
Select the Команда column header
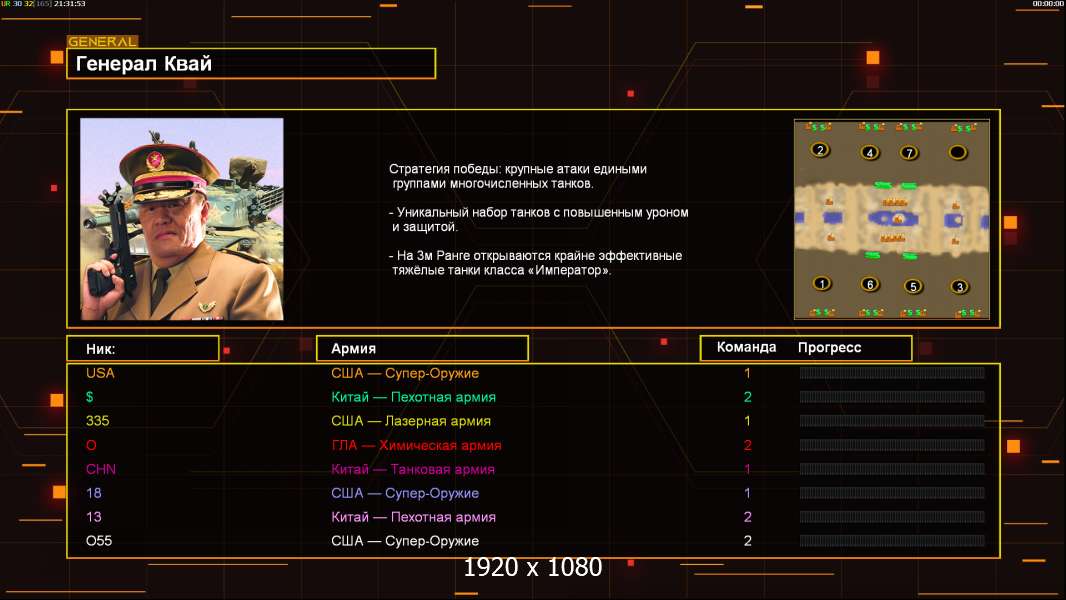tap(746, 347)
